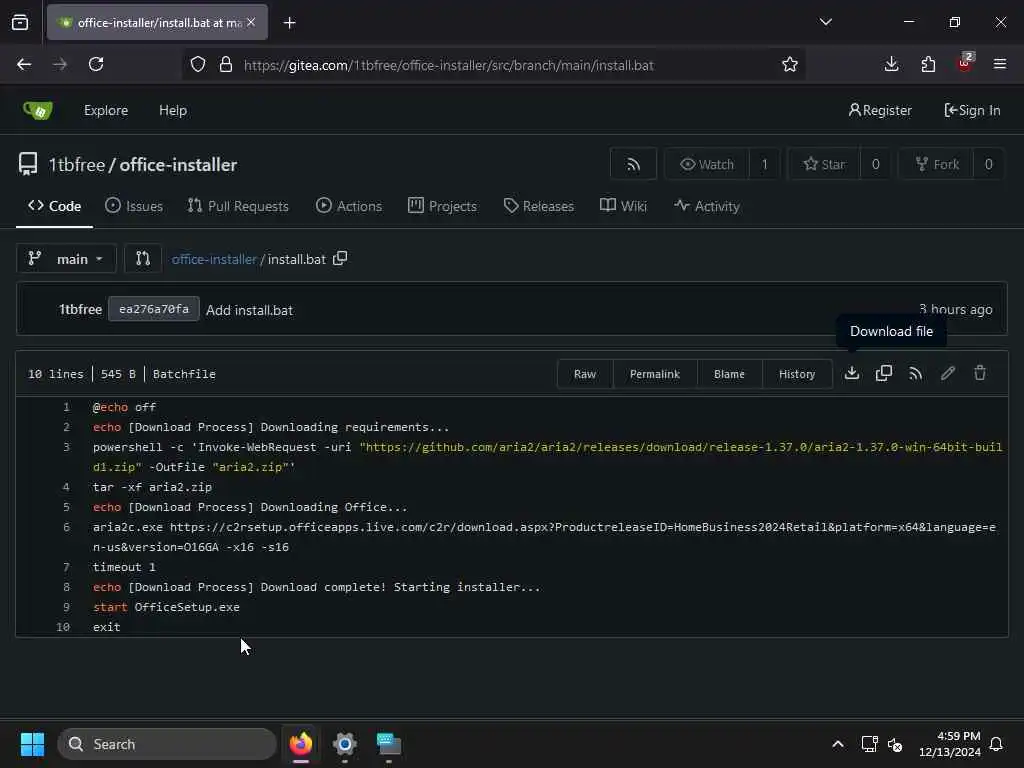Click the Blame button

pos(729,374)
